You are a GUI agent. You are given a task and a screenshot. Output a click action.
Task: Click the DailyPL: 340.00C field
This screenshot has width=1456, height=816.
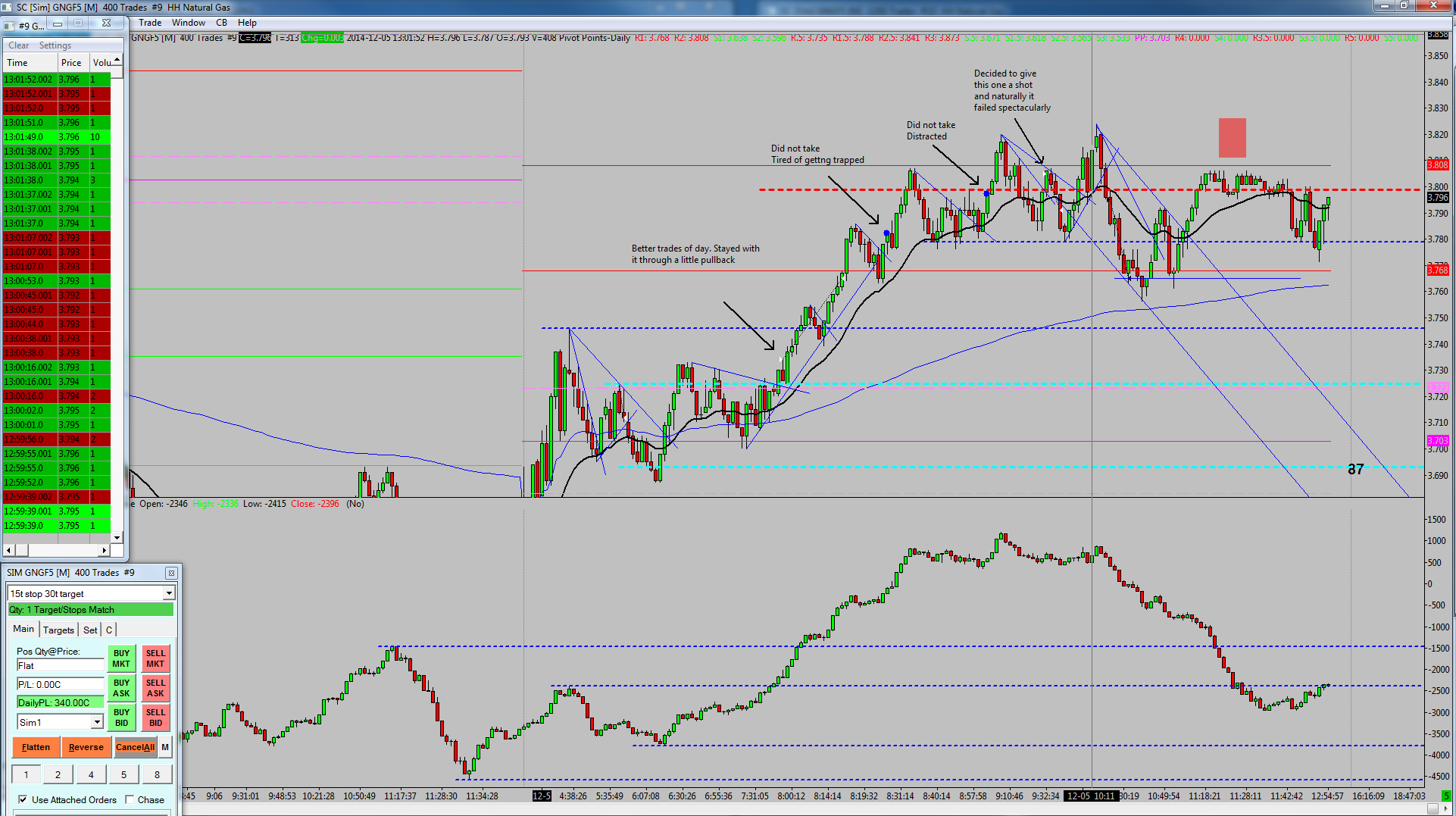pos(60,702)
